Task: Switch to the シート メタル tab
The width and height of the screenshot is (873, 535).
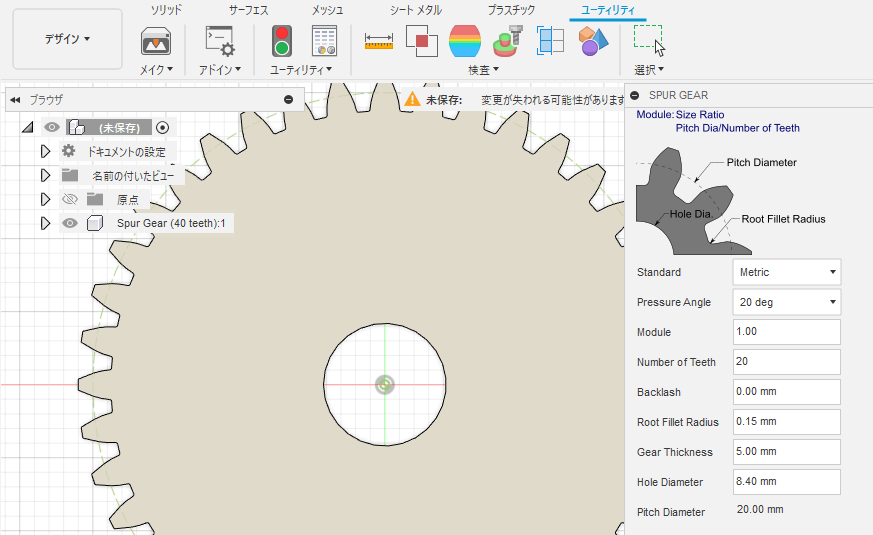Action: (415, 10)
